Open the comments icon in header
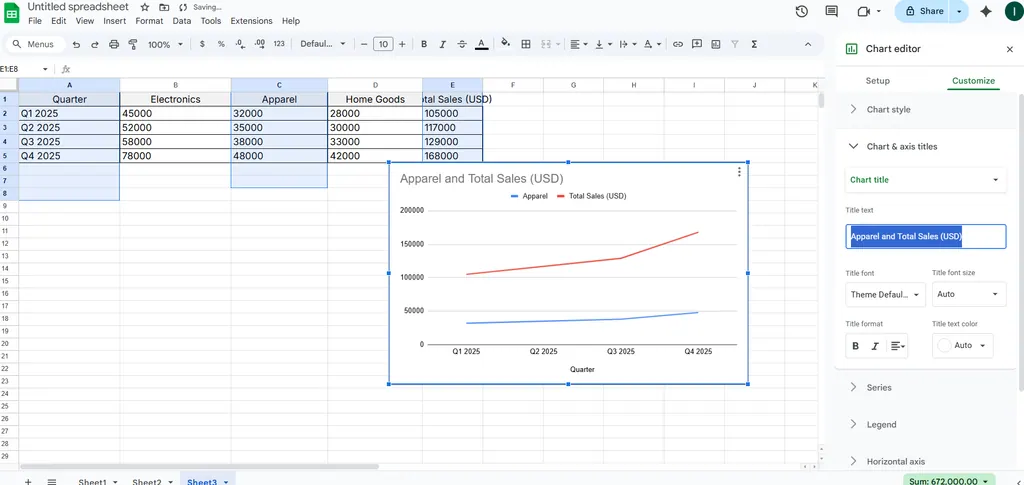Viewport: 1024px width, 485px height. click(831, 11)
